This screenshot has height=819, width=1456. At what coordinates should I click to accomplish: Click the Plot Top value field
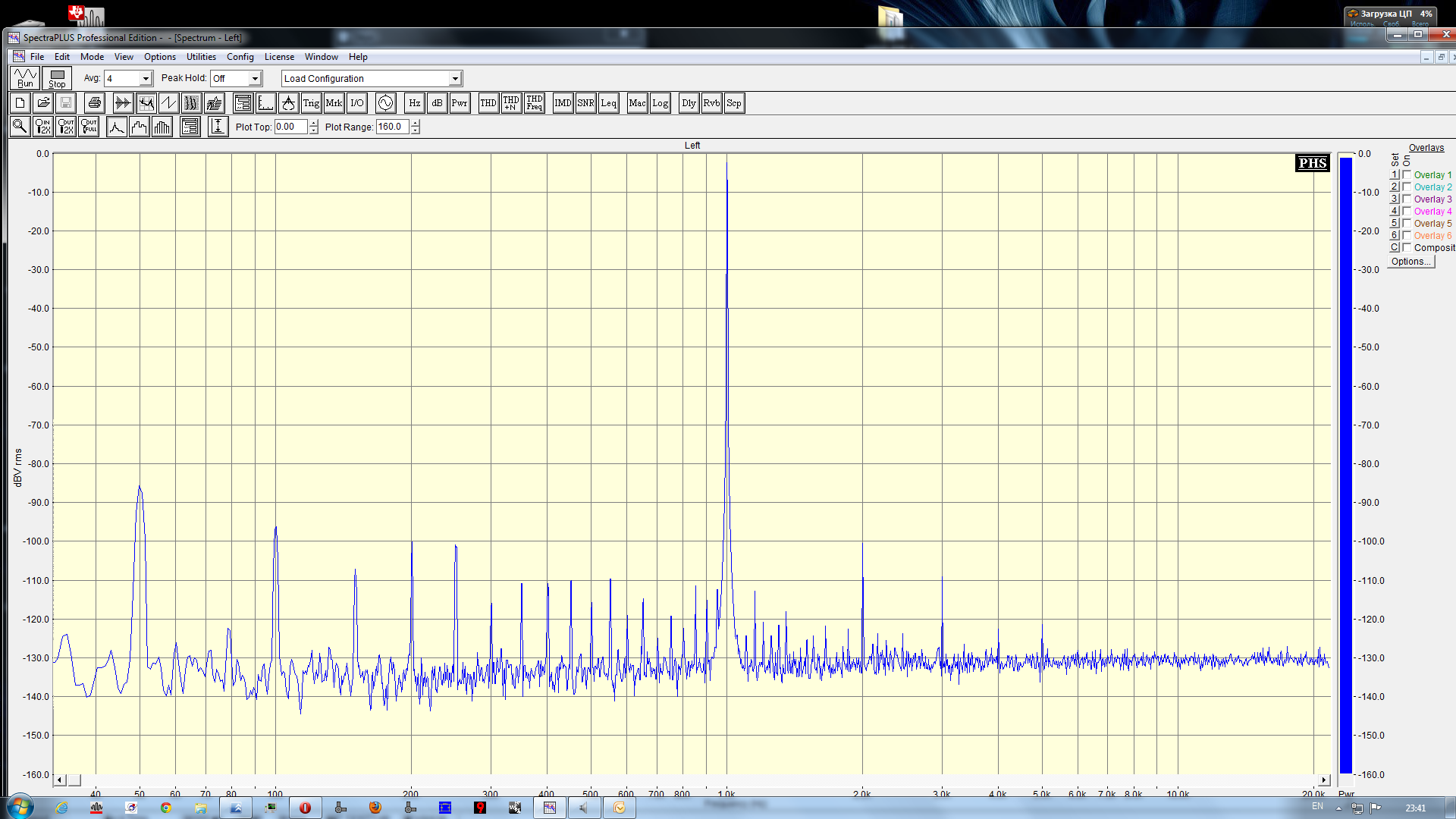tap(291, 127)
